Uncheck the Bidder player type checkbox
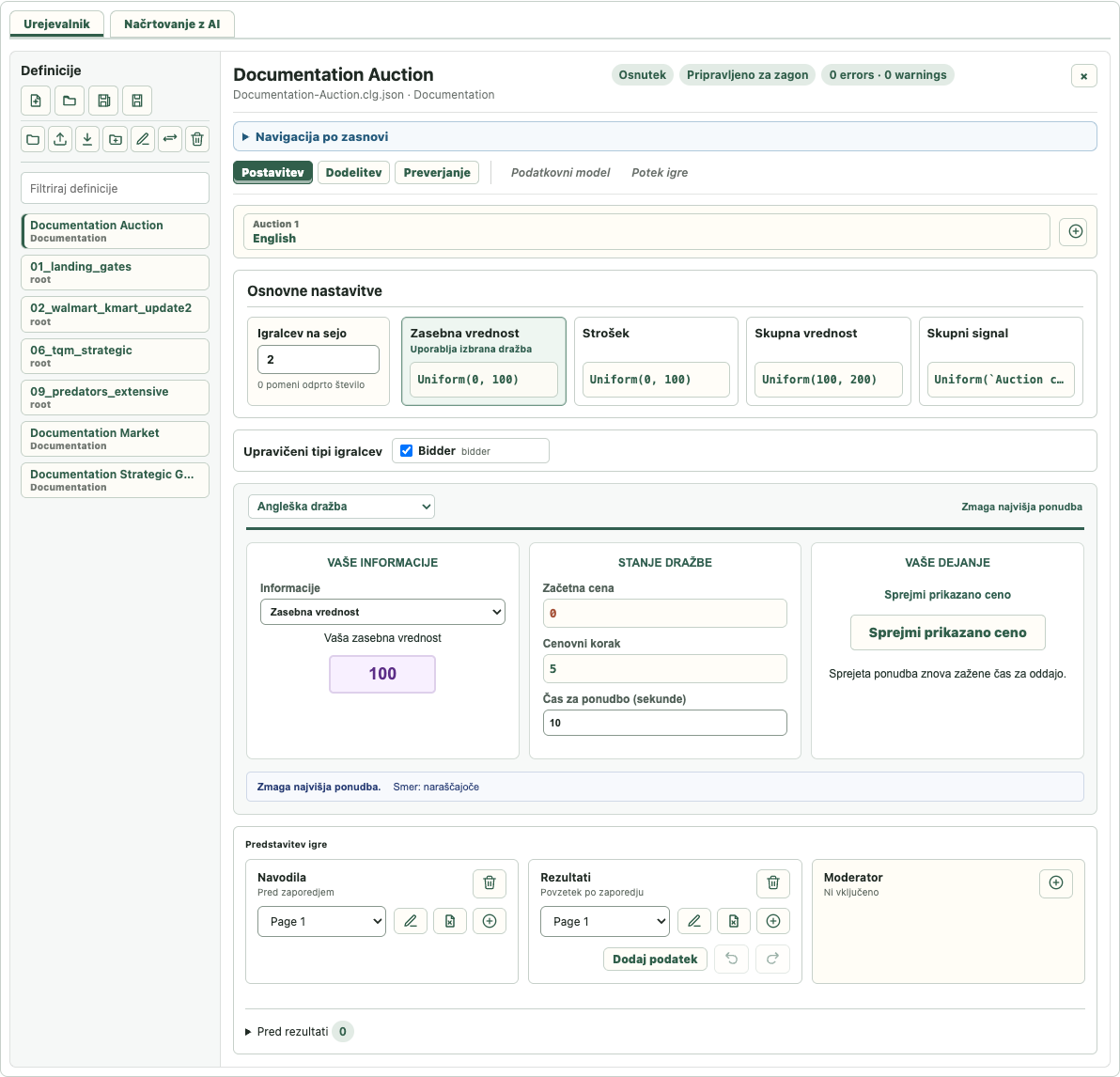 click(x=407, y=451)
